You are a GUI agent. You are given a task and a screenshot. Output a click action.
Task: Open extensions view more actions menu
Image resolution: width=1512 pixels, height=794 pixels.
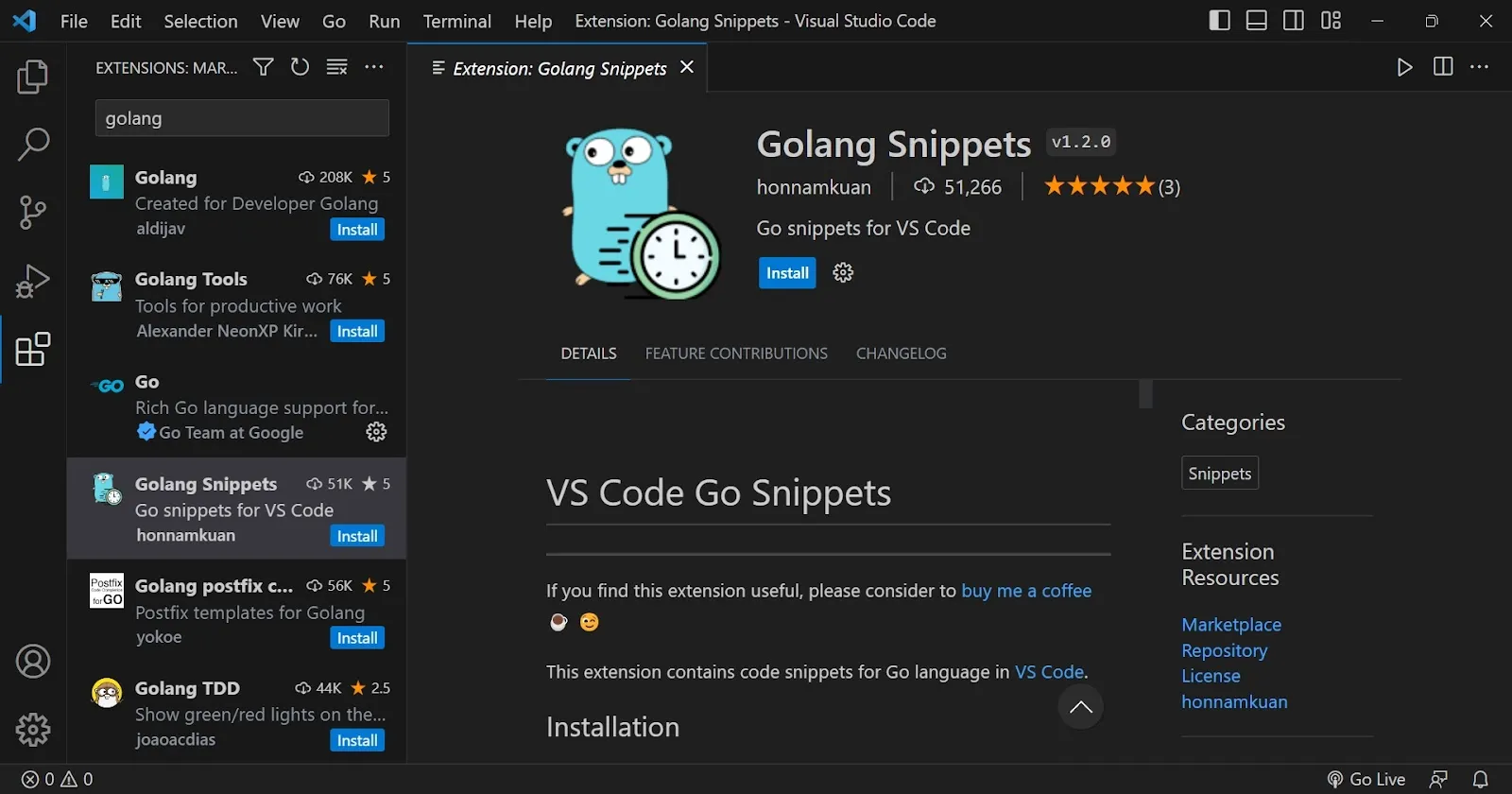[x=374, y=67]
